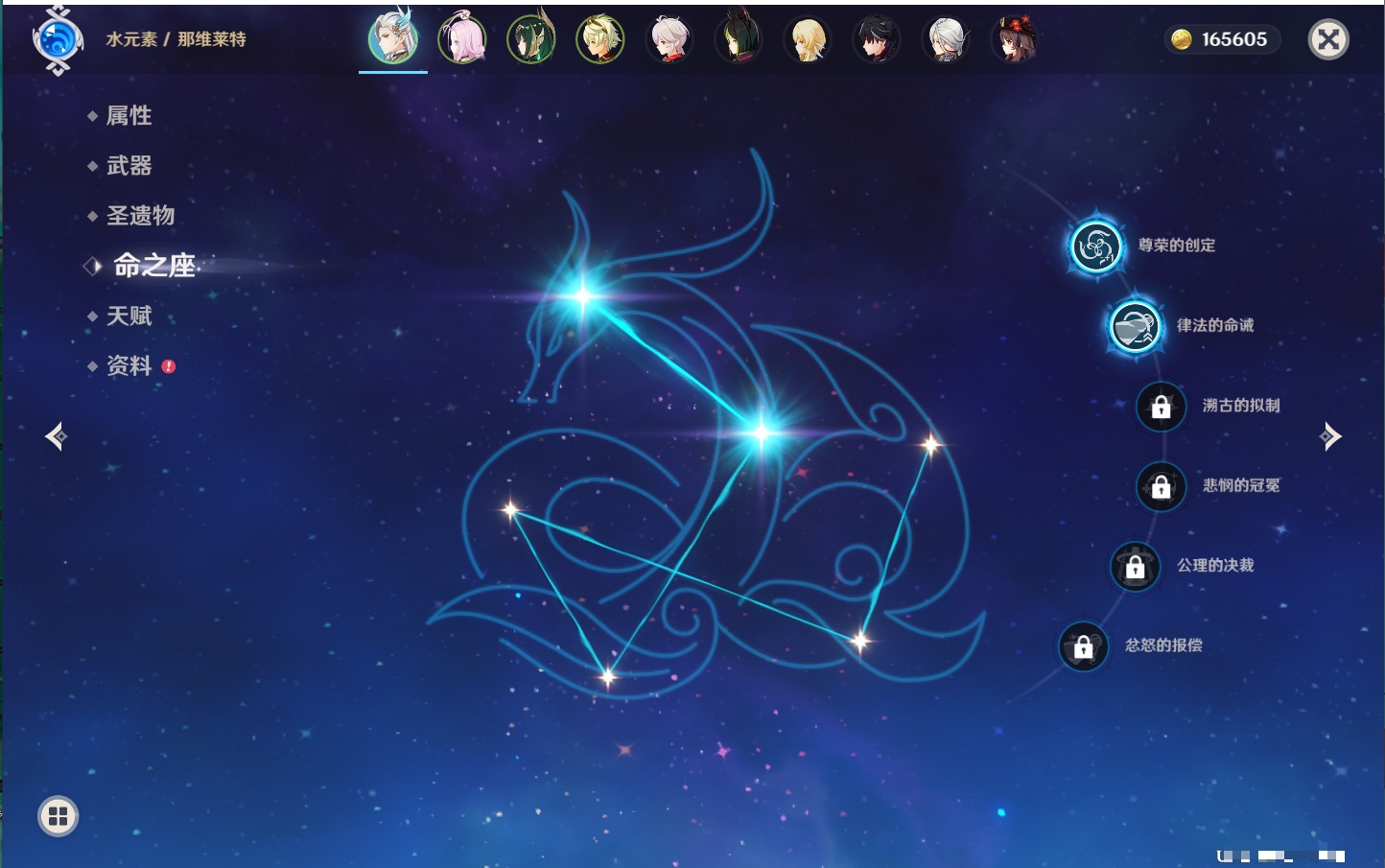This screenshot has width=1385, height=868.
Task: Select Neuvillette's highlighted portrait in the party row
Action: pyautogui.click(x=393, y=38)
